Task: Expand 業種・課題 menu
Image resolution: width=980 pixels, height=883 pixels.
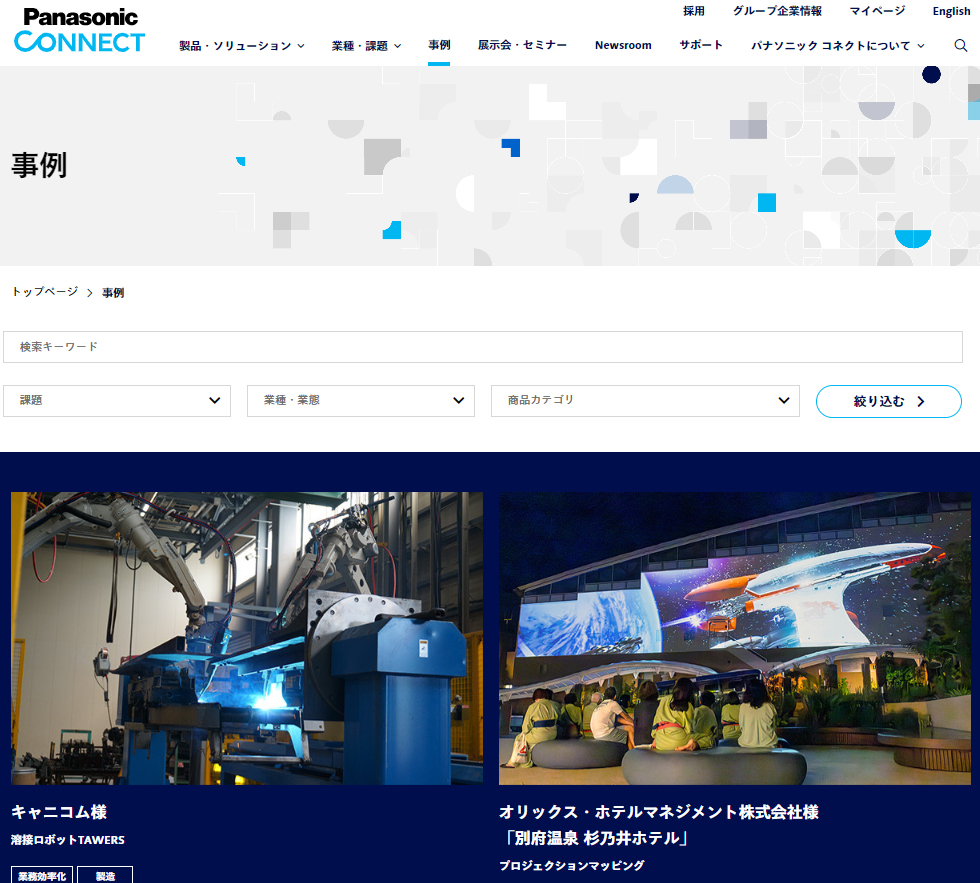Action: [x=366, y=46]
